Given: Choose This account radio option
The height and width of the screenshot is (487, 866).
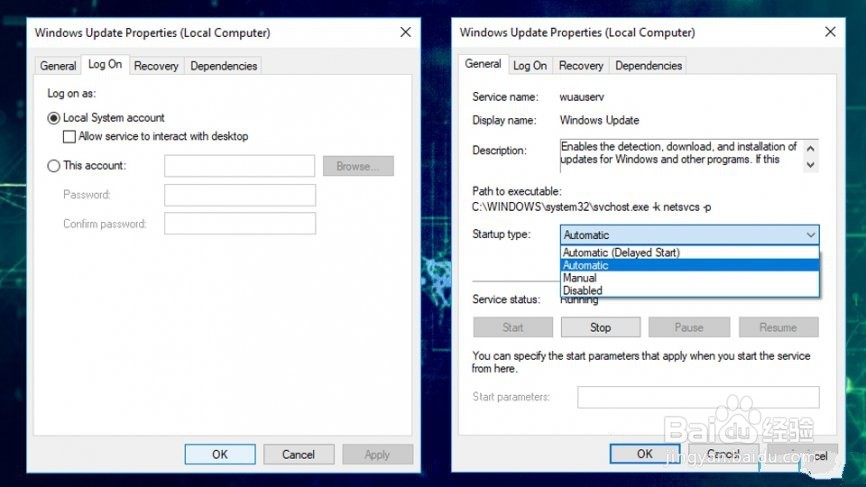Looking at the screenshot, I should (54, 166).
